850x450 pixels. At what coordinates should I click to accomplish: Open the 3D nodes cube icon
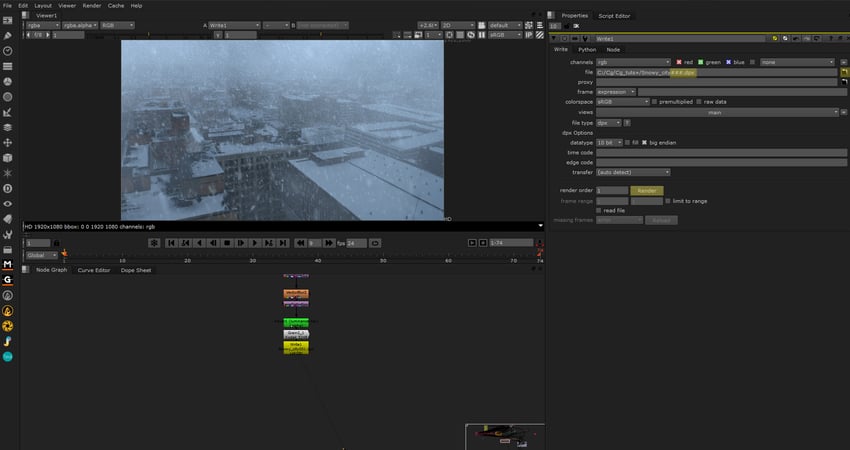(8, 157)
